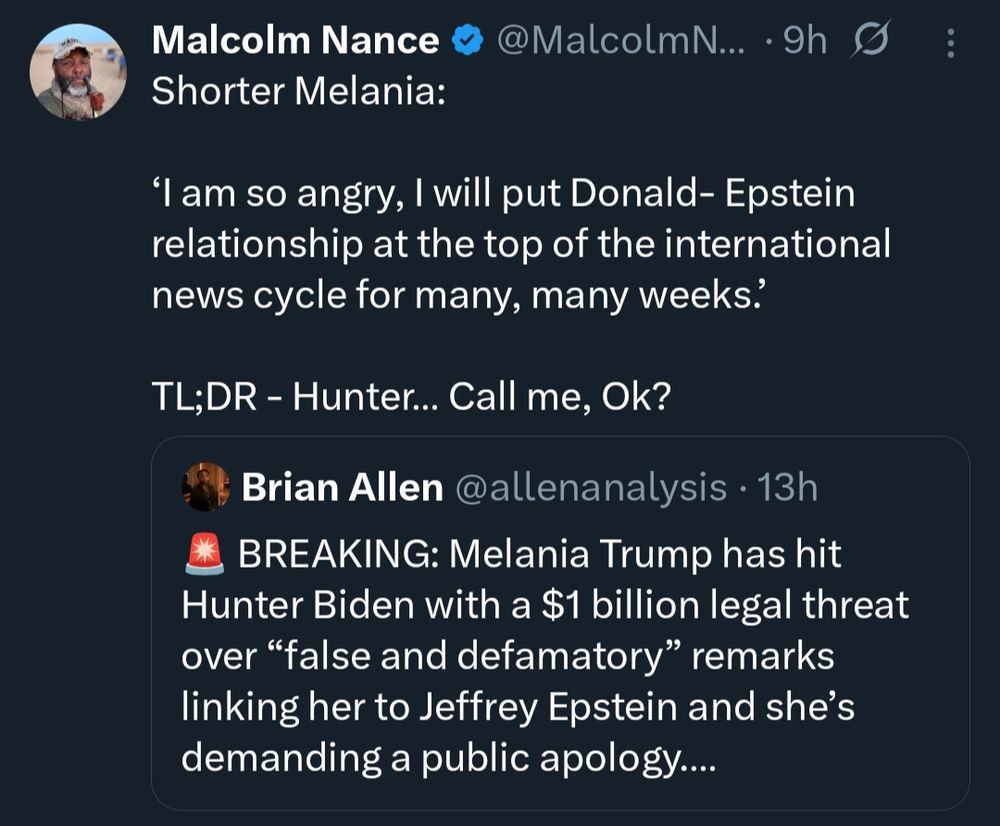Open the 9h post timestamp
Viewport: 1000px width, 826px height.
tap(805, 41)
